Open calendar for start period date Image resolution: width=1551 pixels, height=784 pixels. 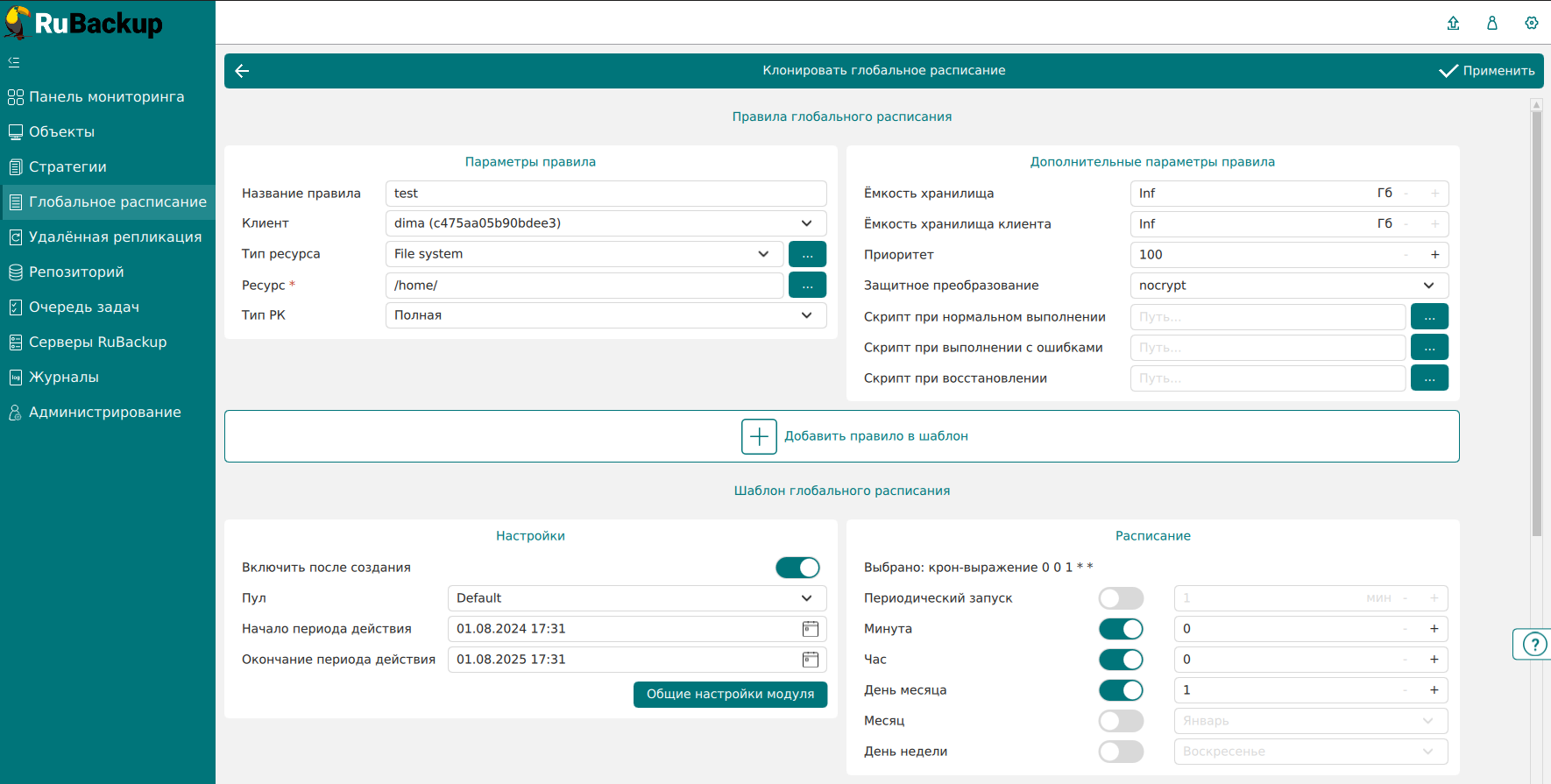(x=811, y=629)
